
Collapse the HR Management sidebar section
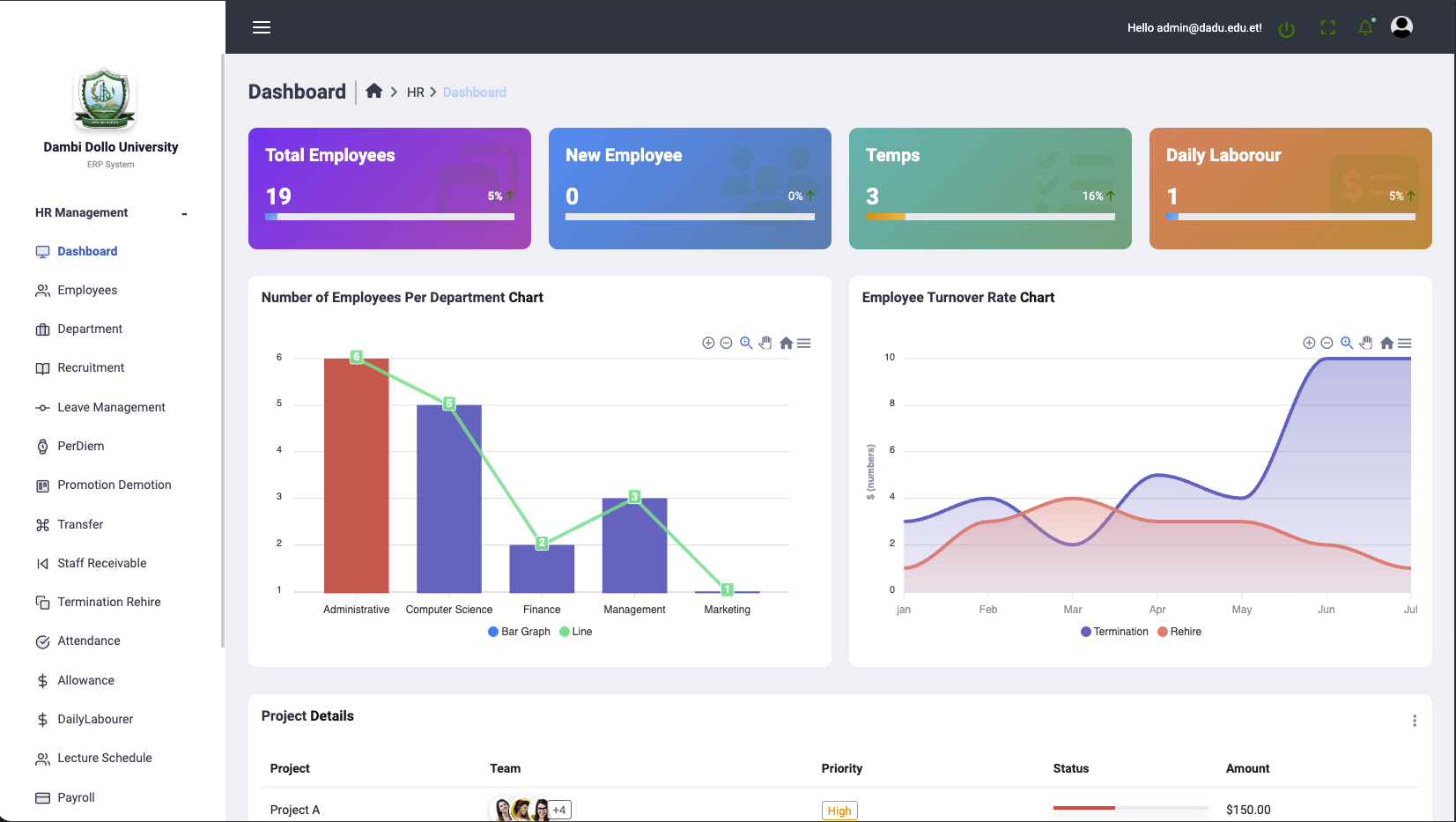[x=184, y=213]
